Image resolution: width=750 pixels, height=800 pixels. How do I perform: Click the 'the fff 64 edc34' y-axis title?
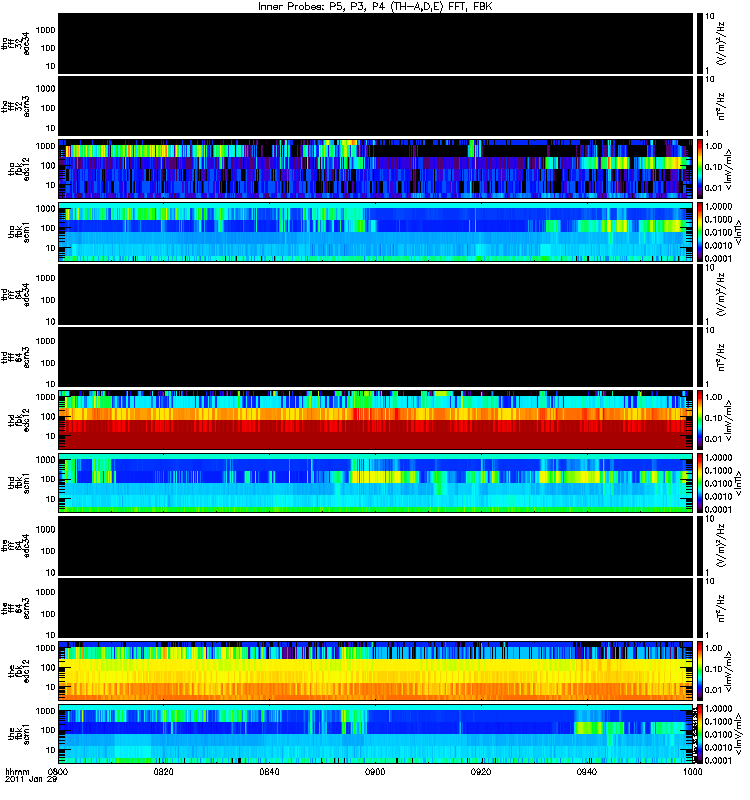(x=16, y=546)
